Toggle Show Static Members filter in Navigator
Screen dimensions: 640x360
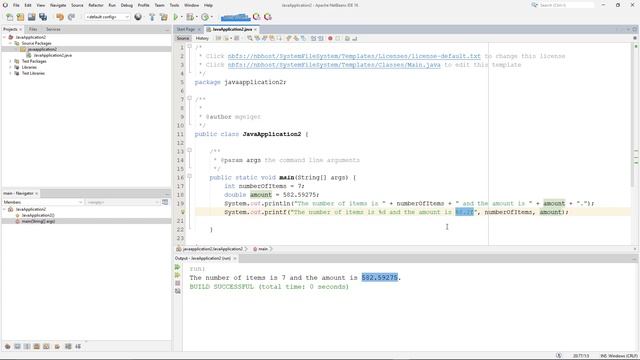(x=27, y=346)
